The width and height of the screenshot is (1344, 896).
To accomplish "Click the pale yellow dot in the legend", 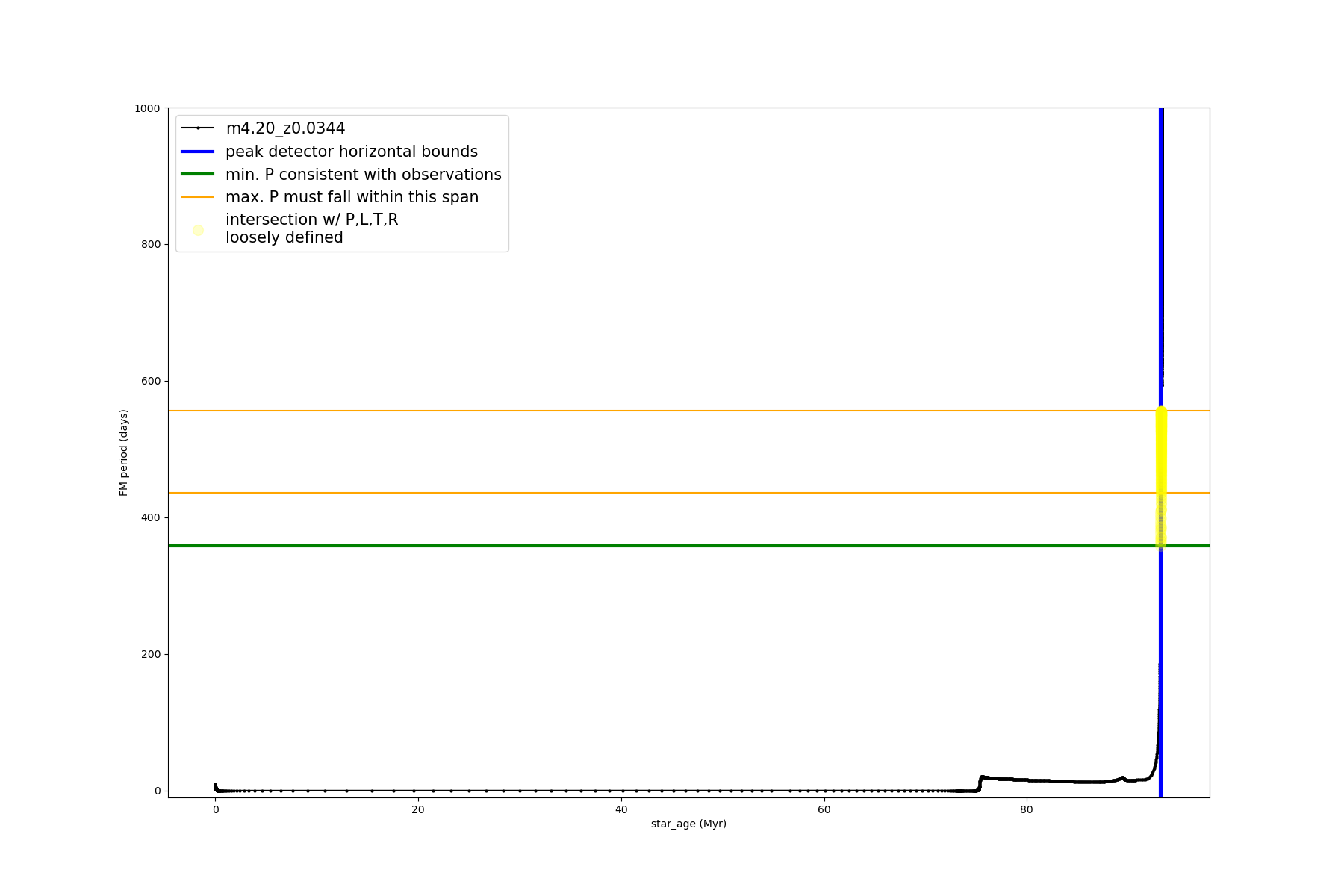I will click(x=198, y=230).
